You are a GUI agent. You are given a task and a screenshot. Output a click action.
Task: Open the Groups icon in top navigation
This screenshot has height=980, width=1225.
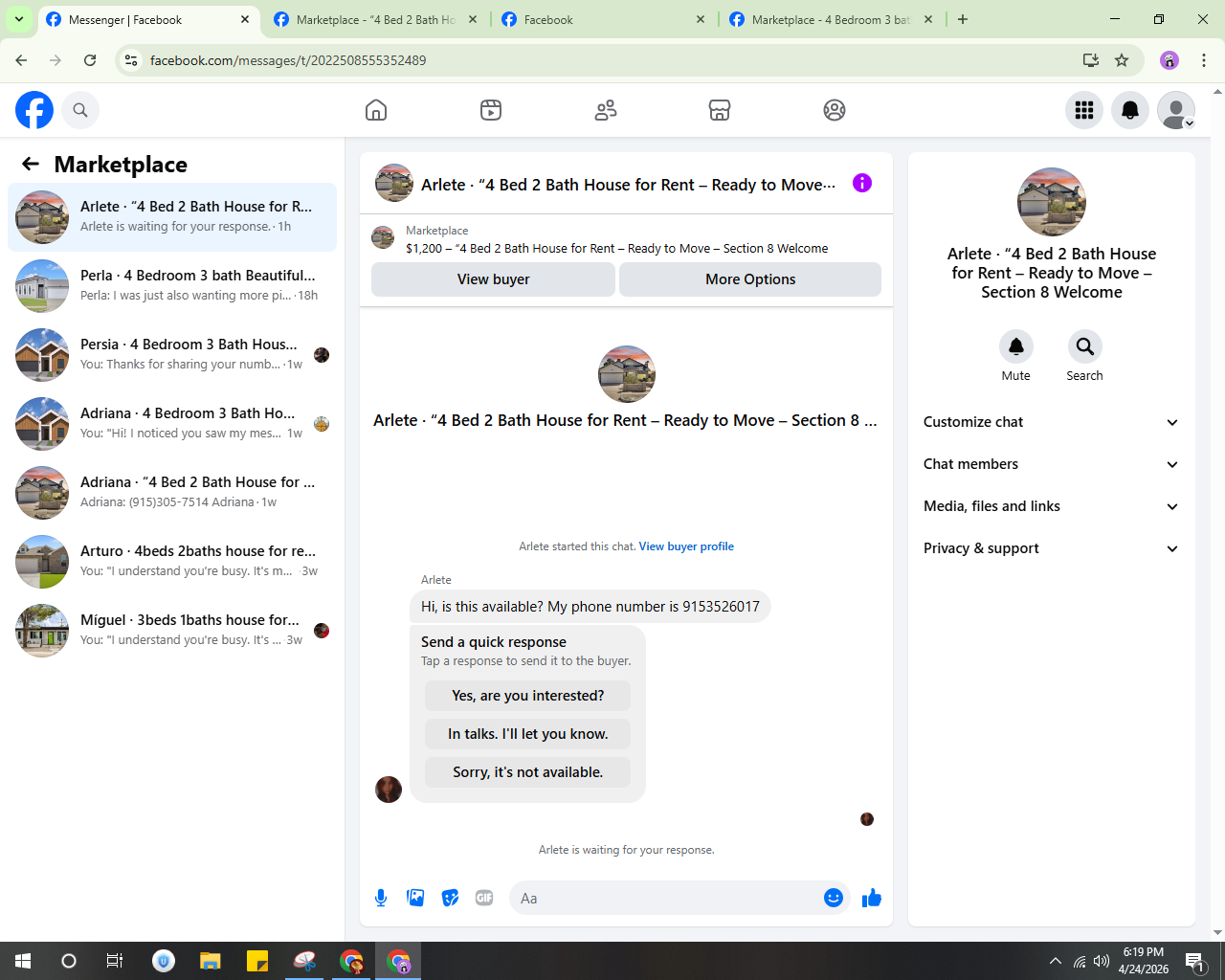point(835,110)
